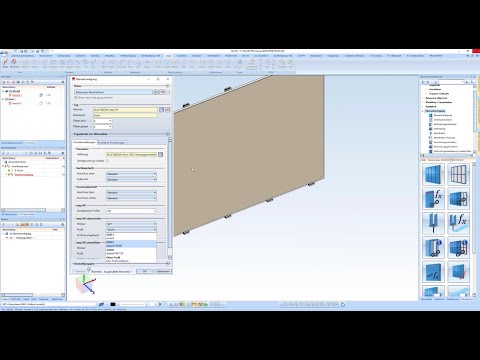Open the facade icon with info badge and chain, left column
Screen dimensions: 480x360
[433, 247]
